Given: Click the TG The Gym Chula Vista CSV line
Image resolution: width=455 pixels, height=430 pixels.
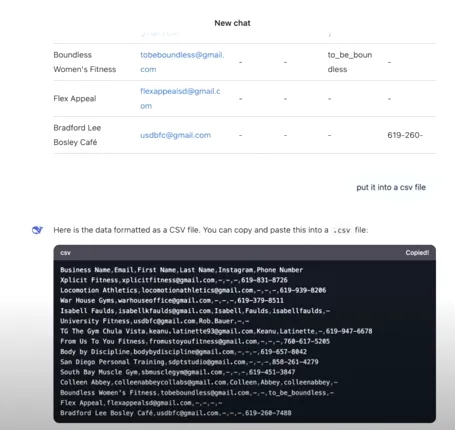Looking at the screenshot, I should pos(216,331).
